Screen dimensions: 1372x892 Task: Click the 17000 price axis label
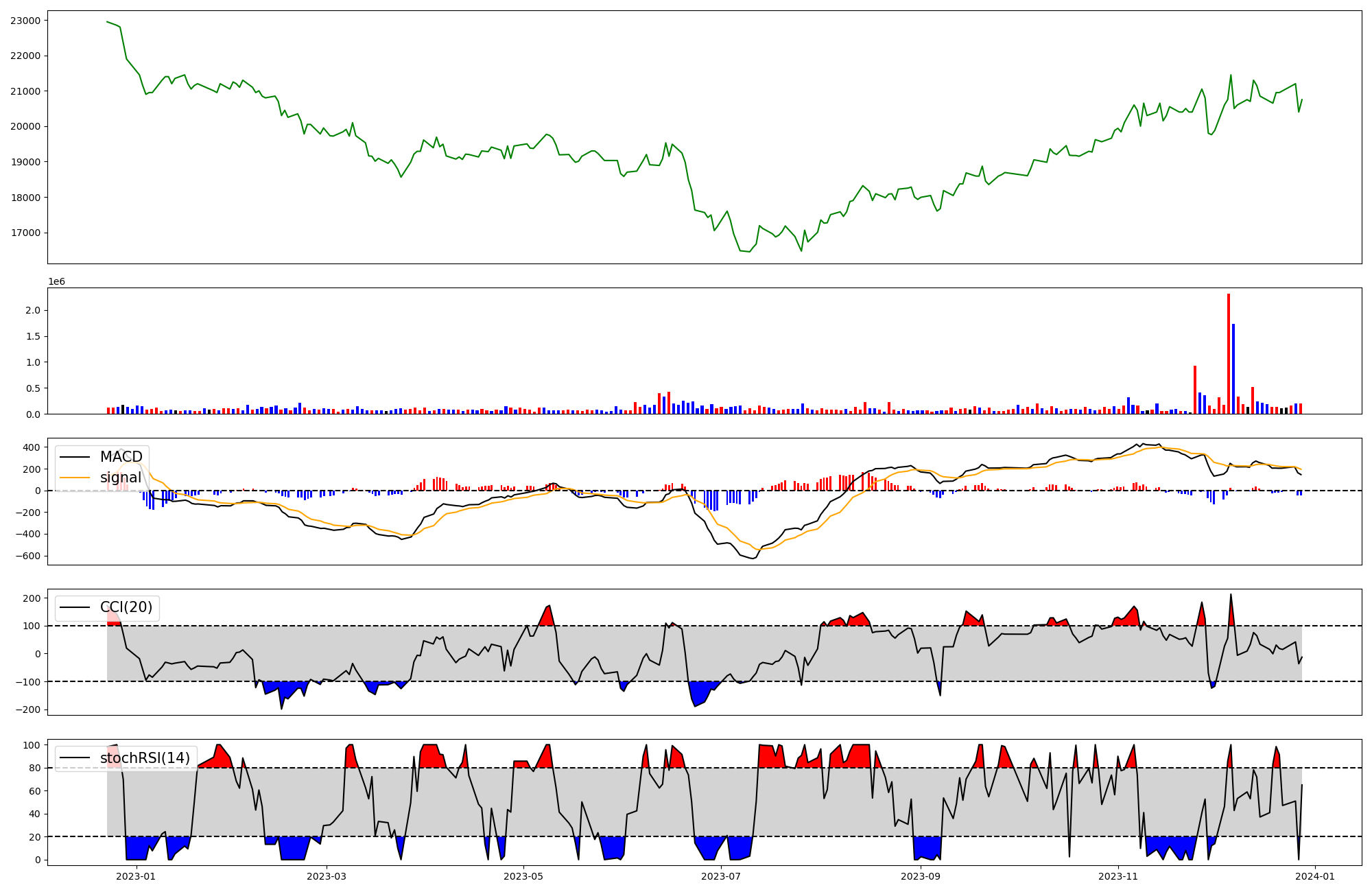(25, 233)
